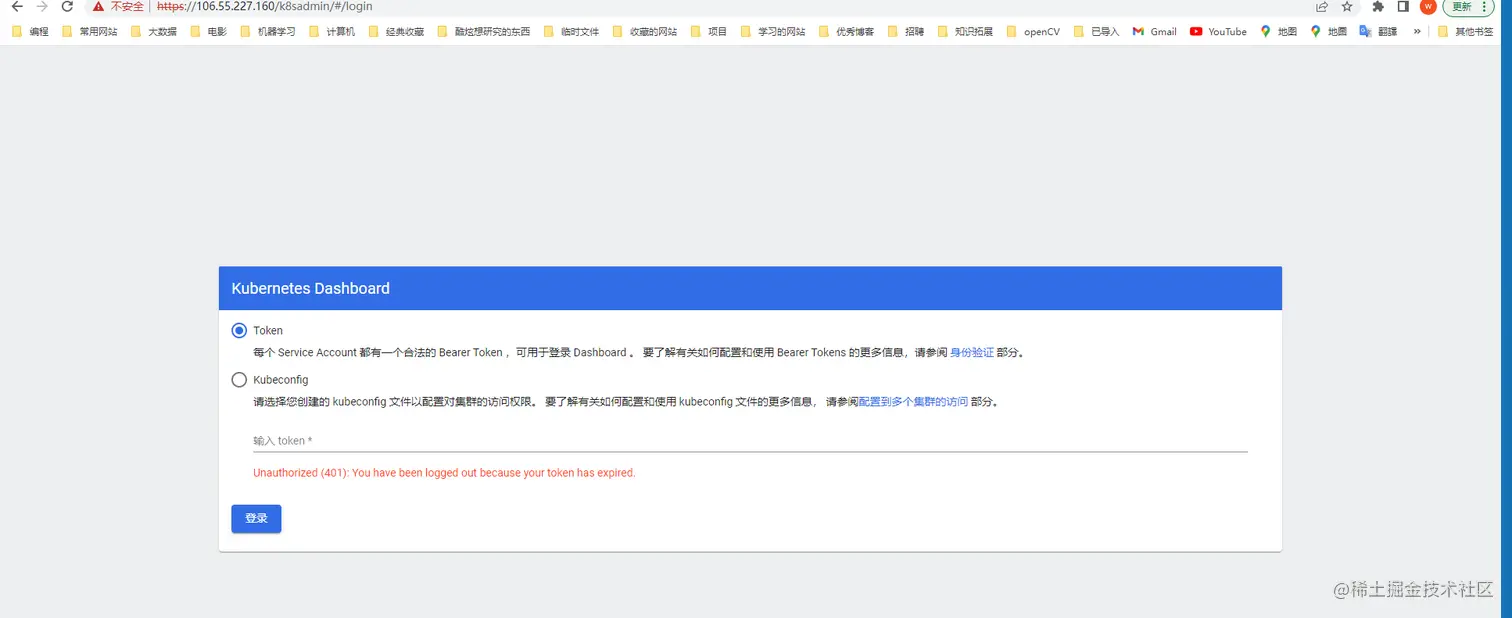Open the 常用网站 bookmark folder
This screenshot has height=618, width=1512.
click(x=89, y=31)
